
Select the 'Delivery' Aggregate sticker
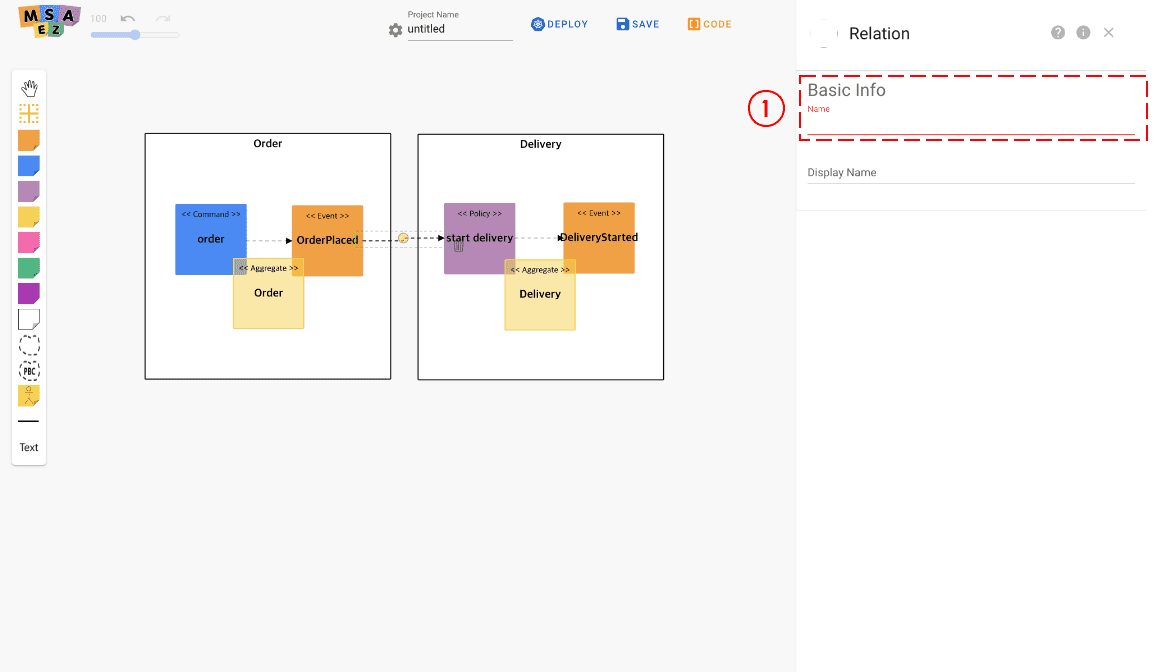pyautogui.click(x=540, y=295)
